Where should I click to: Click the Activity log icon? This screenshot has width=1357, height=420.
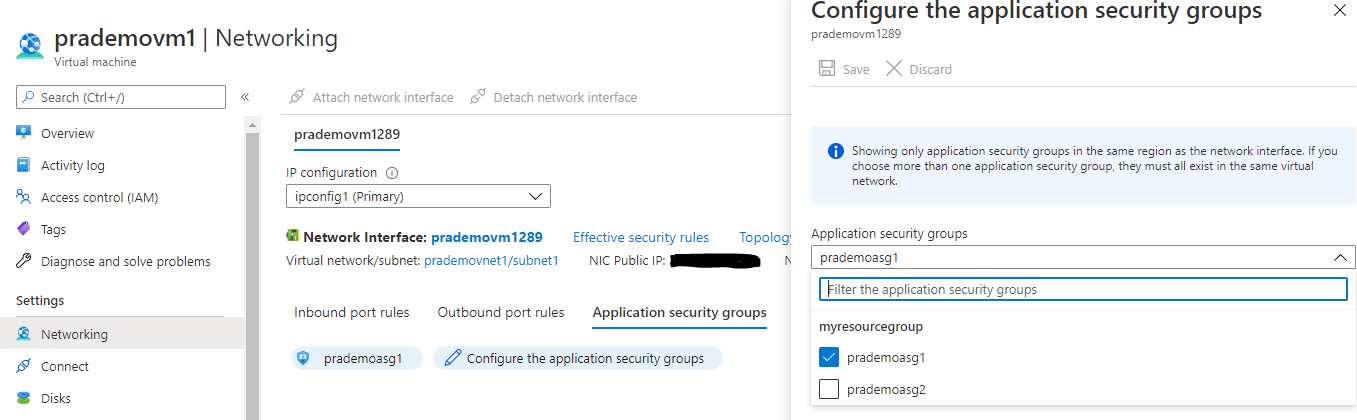coord(24,165)
